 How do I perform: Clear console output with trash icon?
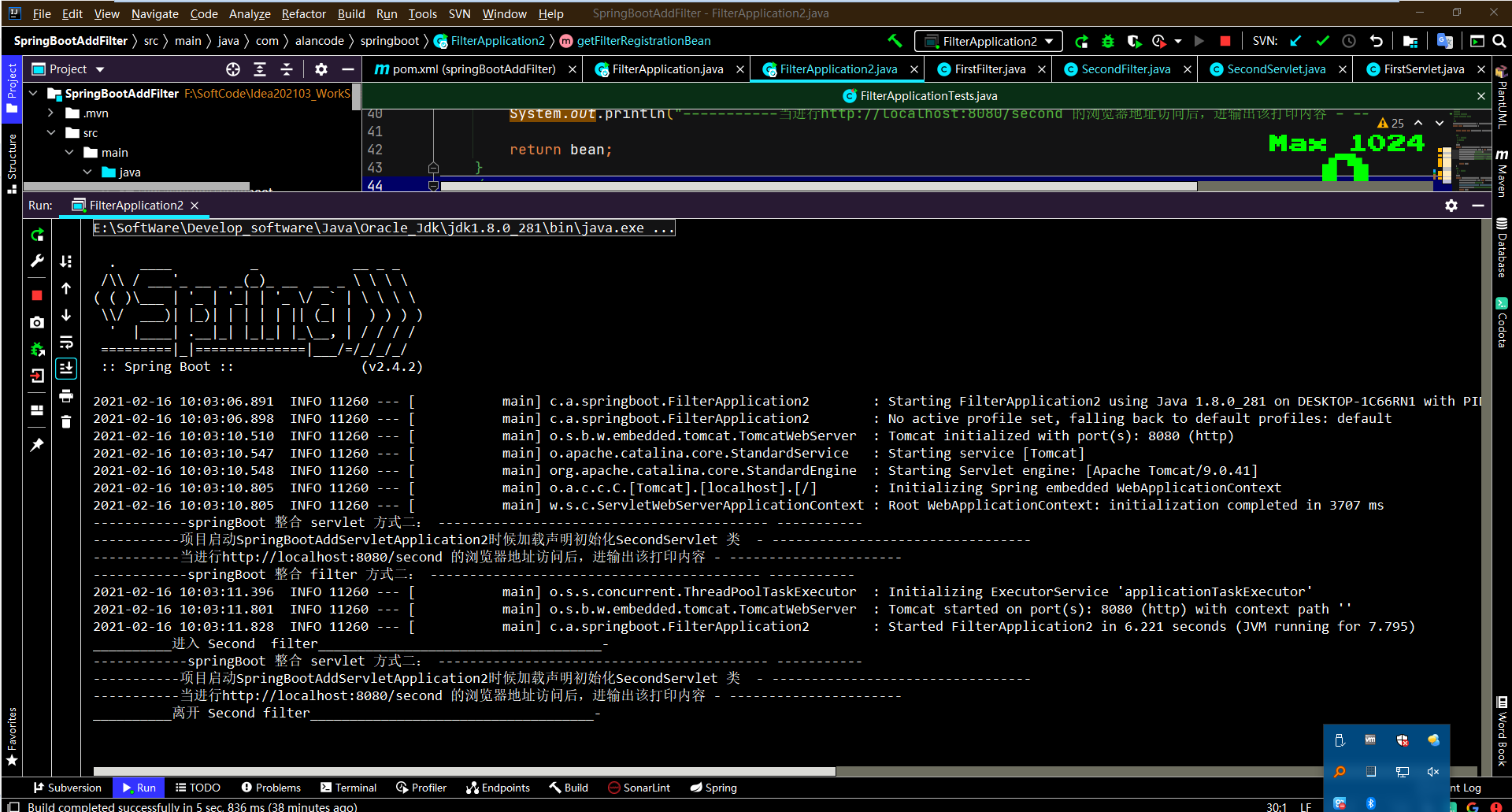pyautogui.click(x=66, y=422)
